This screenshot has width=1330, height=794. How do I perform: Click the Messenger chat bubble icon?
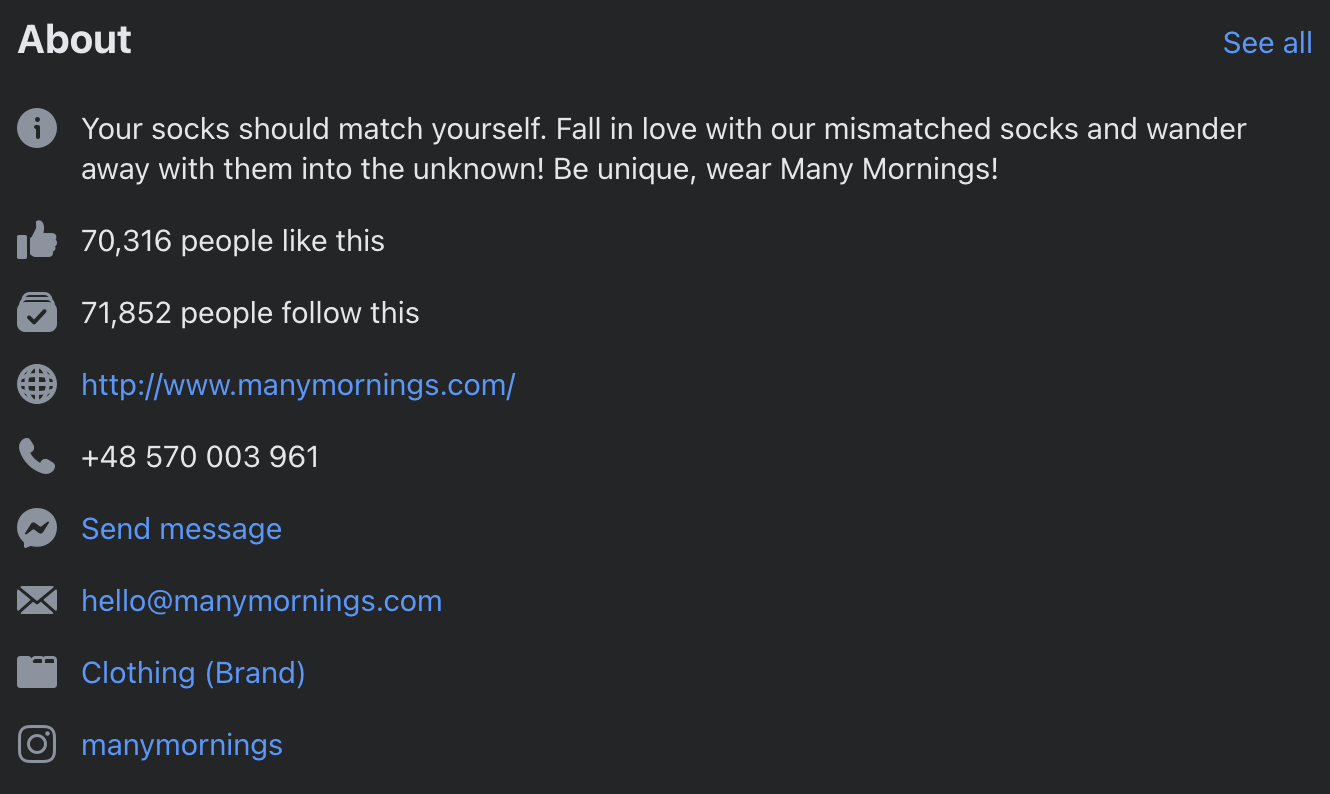[x=37, y=529]
